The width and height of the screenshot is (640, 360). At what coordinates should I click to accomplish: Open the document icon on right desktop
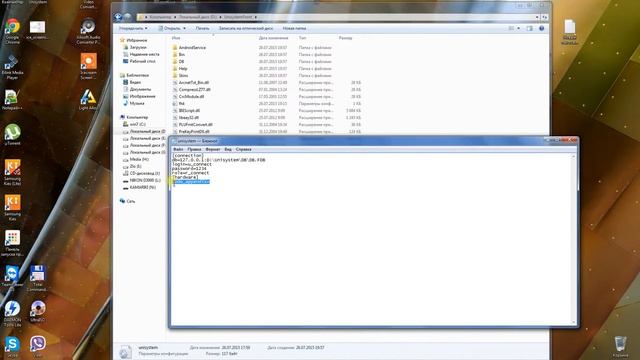point(570,31)
